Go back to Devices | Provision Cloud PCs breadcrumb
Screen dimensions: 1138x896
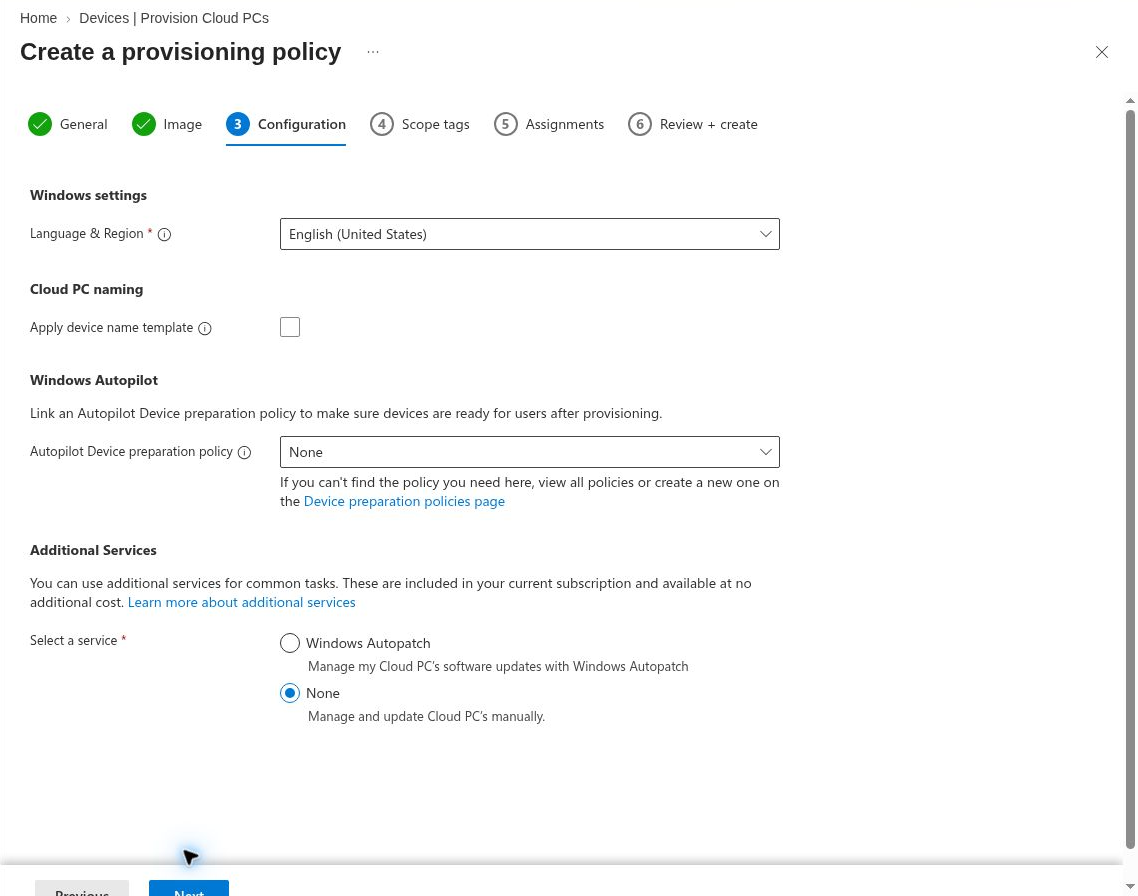tap(173, 18)
